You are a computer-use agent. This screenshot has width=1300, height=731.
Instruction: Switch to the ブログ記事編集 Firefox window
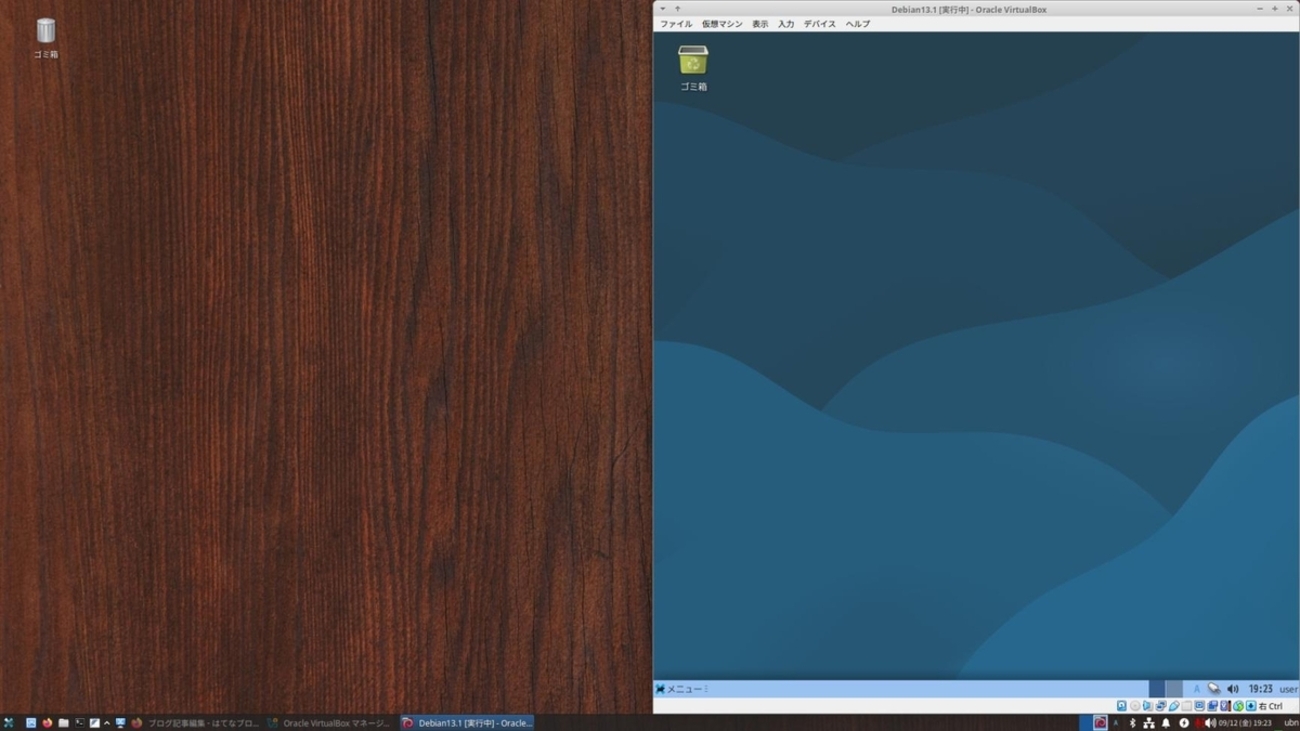pyautogui.click(x=195, y=723)
